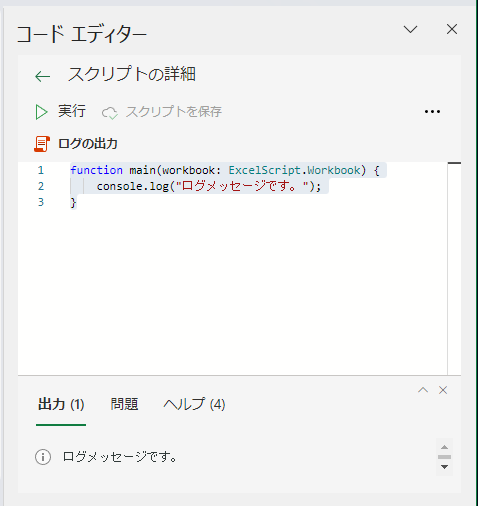
Task: Click the スクリプトの詳細 heading
Action: tap(132, 74)
